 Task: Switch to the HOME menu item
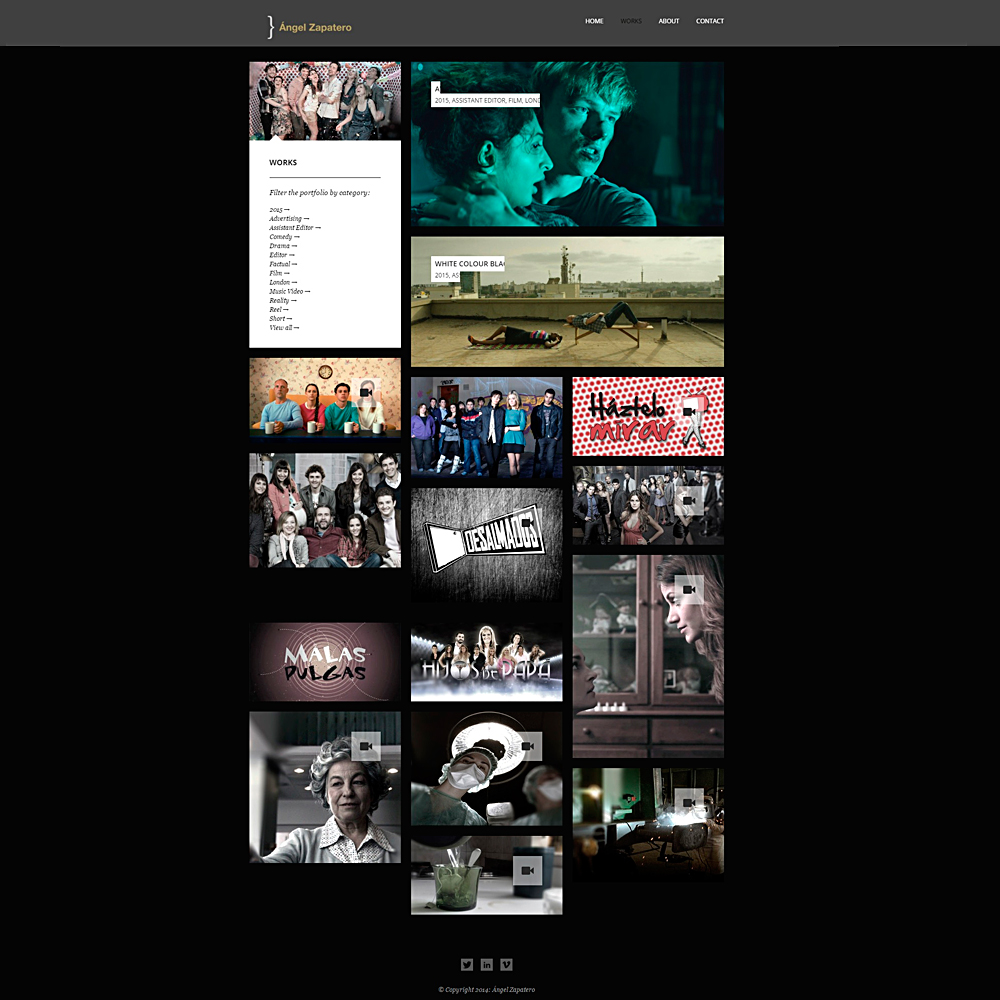click(594, 20)
